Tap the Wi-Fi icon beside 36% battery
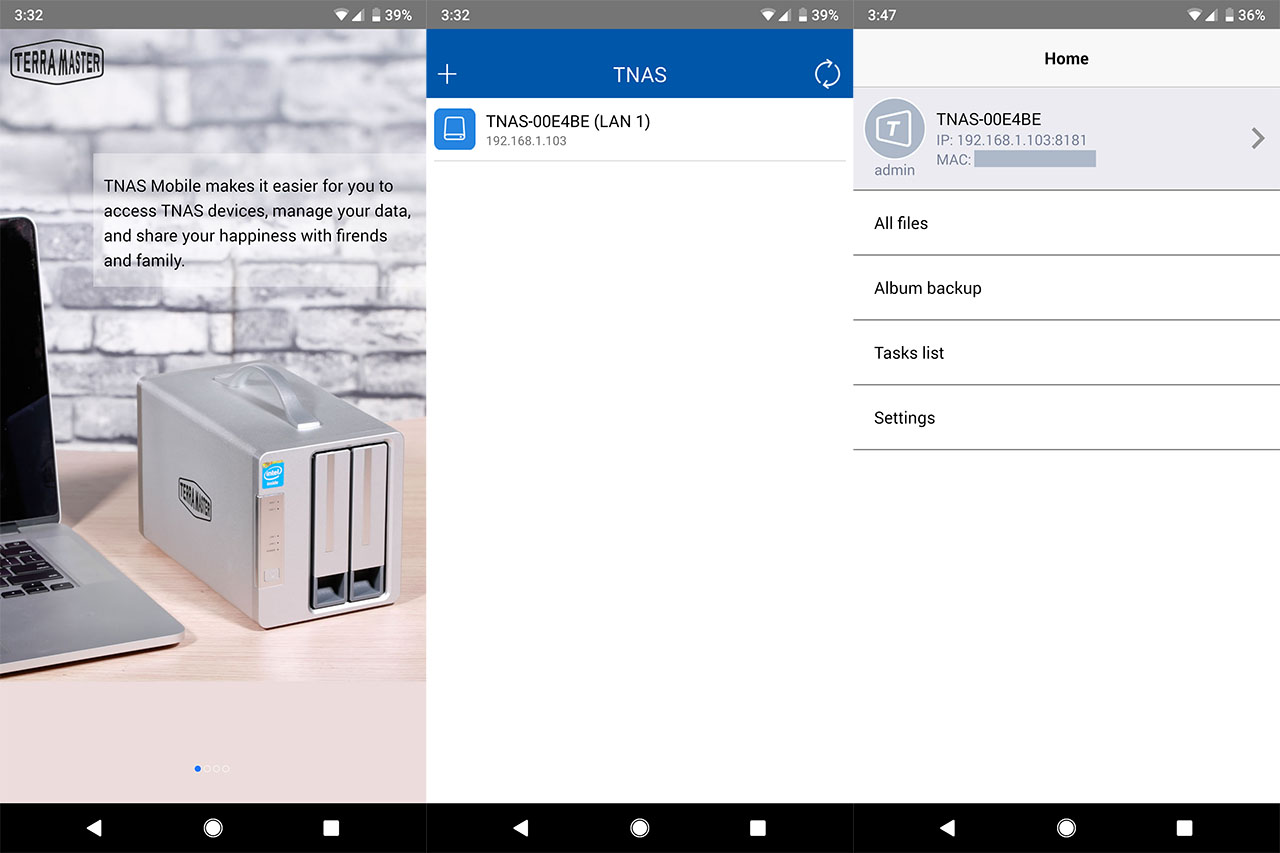Image resolution: width=1280 pixels, height=853 pixels. [1197, 15]
